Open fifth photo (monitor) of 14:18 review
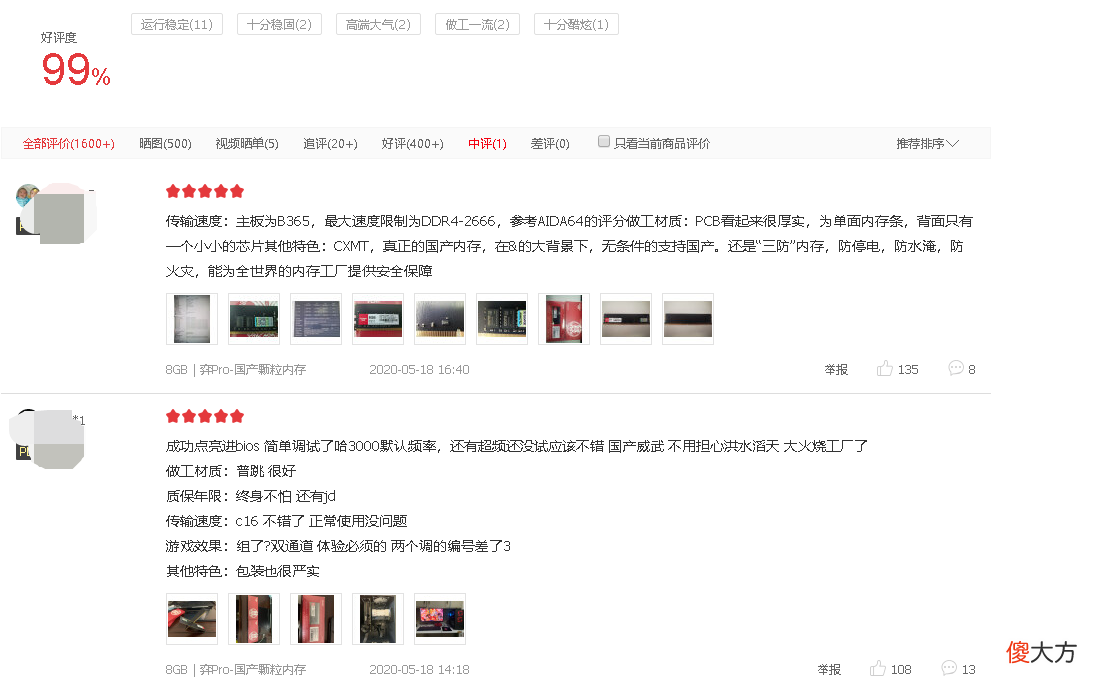Screen dimensions: 1096x690 point(440,619)
